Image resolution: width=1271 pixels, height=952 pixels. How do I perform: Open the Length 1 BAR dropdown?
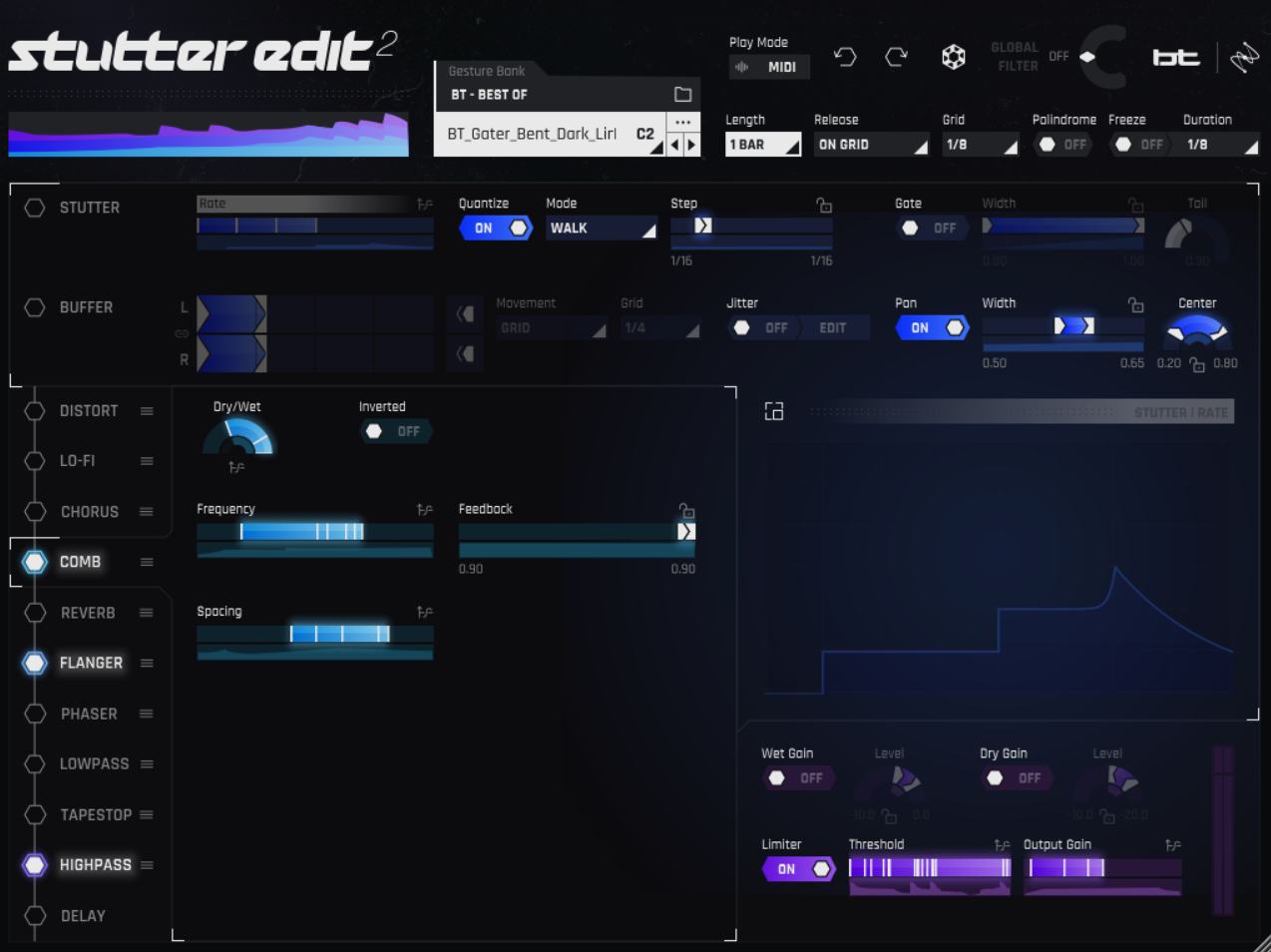pos(763,145)
